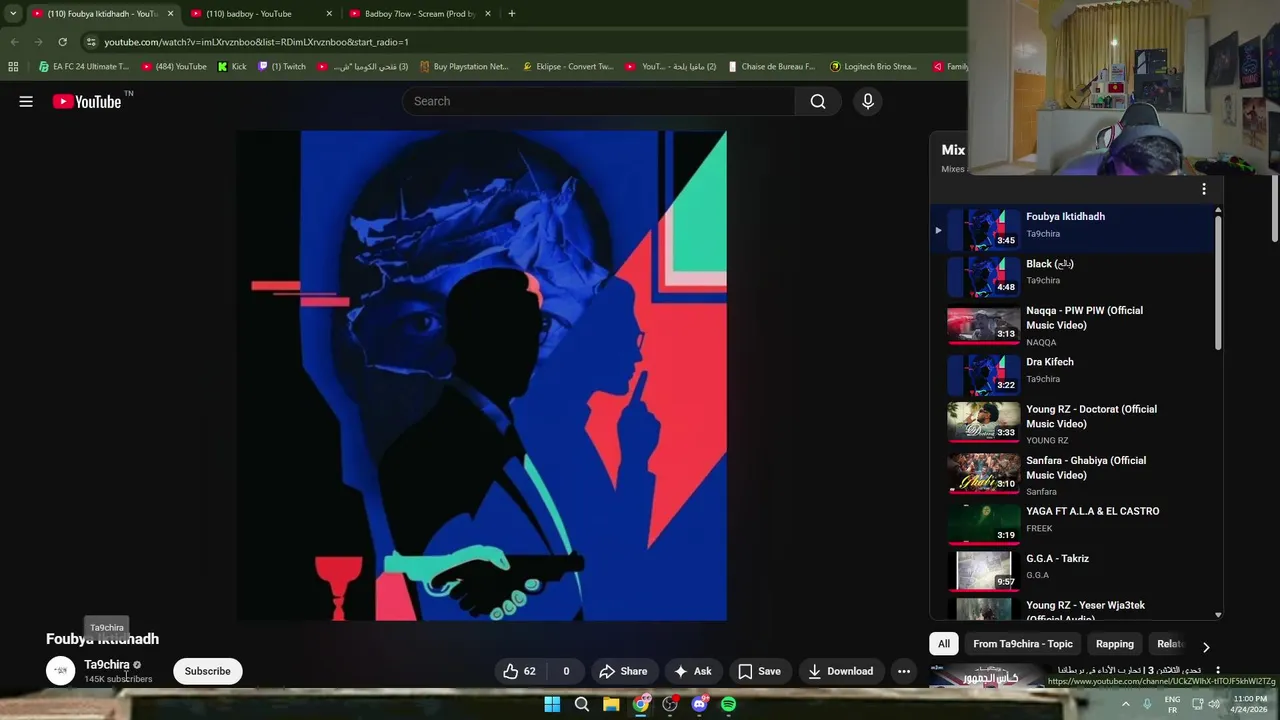Subscribe to the Ta9chira channel
The width and height of the screenshot is (1280, 720).
207,671
